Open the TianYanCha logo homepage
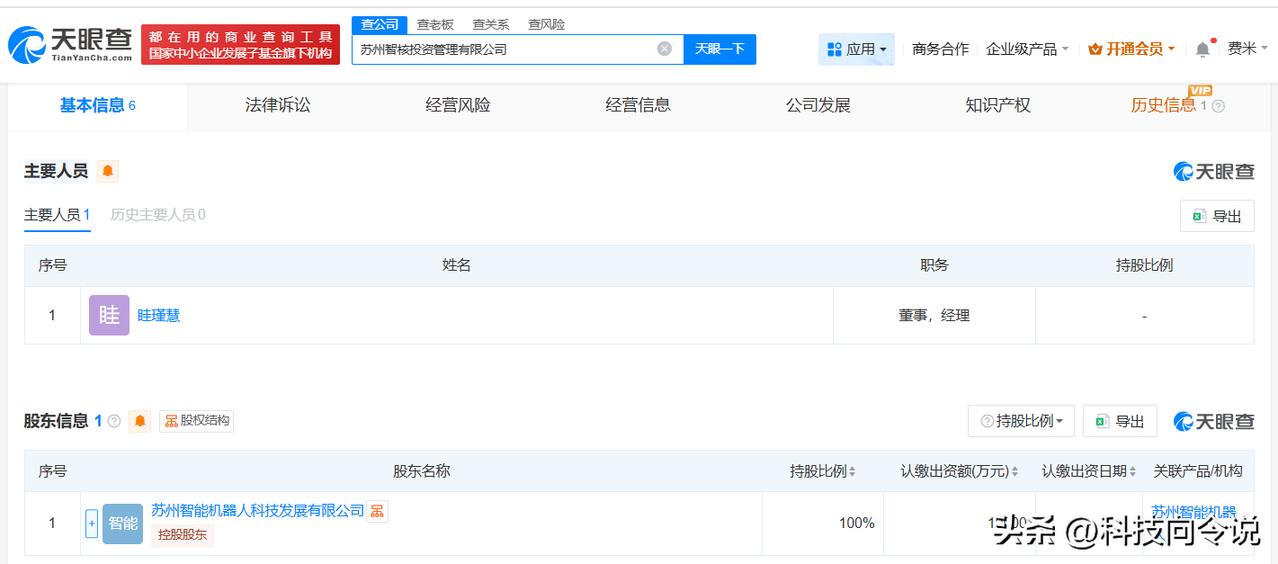The image size is (1278, 564). click(x=70, y=45)
